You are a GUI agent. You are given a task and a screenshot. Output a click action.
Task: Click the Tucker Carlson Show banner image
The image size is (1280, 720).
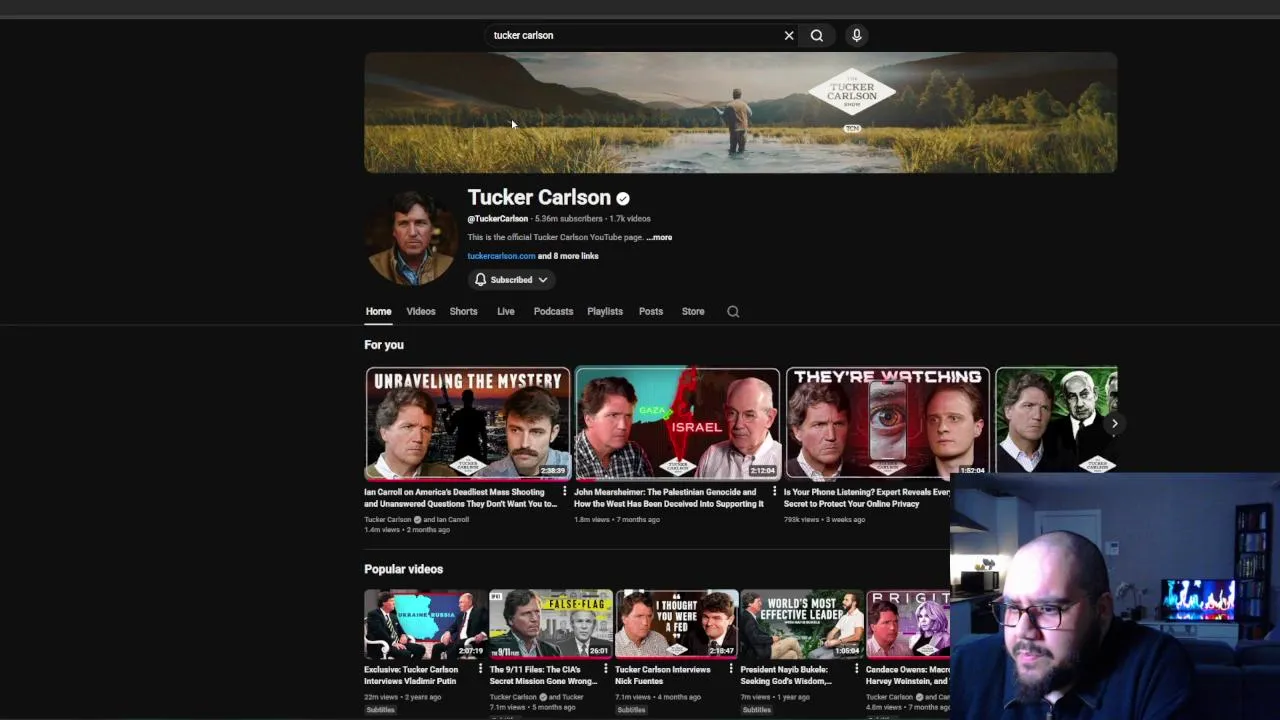pos(741,113)
